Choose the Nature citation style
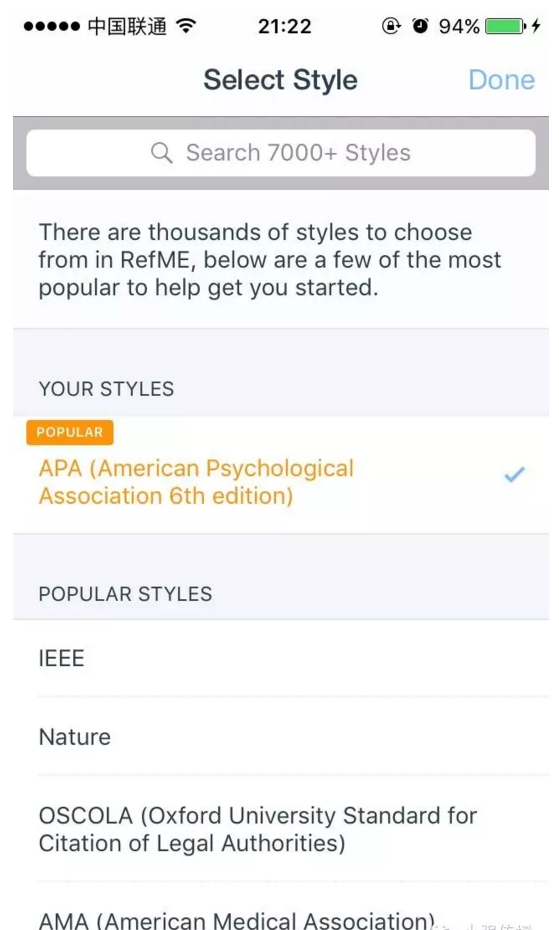 click(x=281, y=737)
